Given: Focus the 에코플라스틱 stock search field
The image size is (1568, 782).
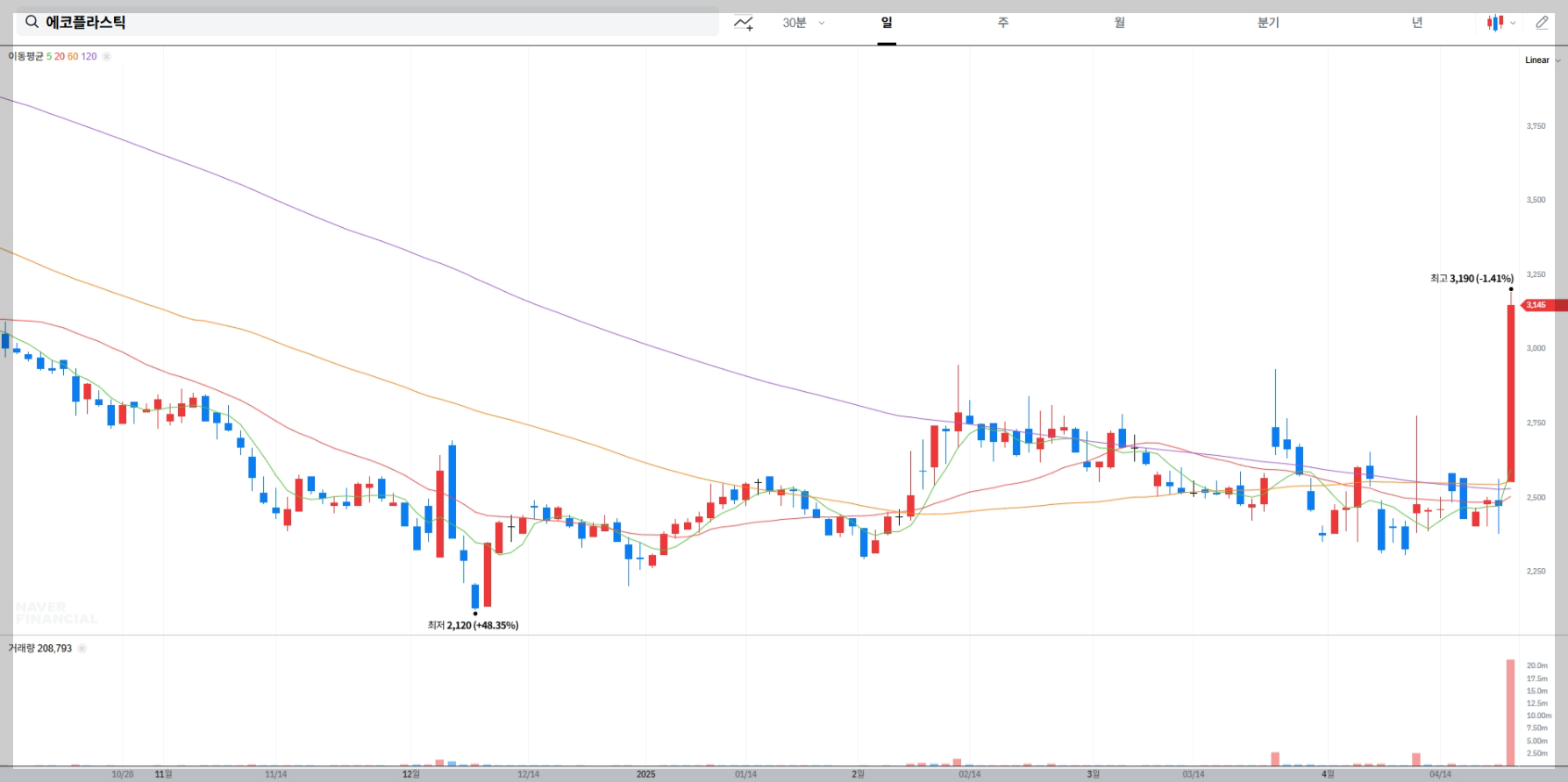Looking at the screenshot, I should (367, 22).
